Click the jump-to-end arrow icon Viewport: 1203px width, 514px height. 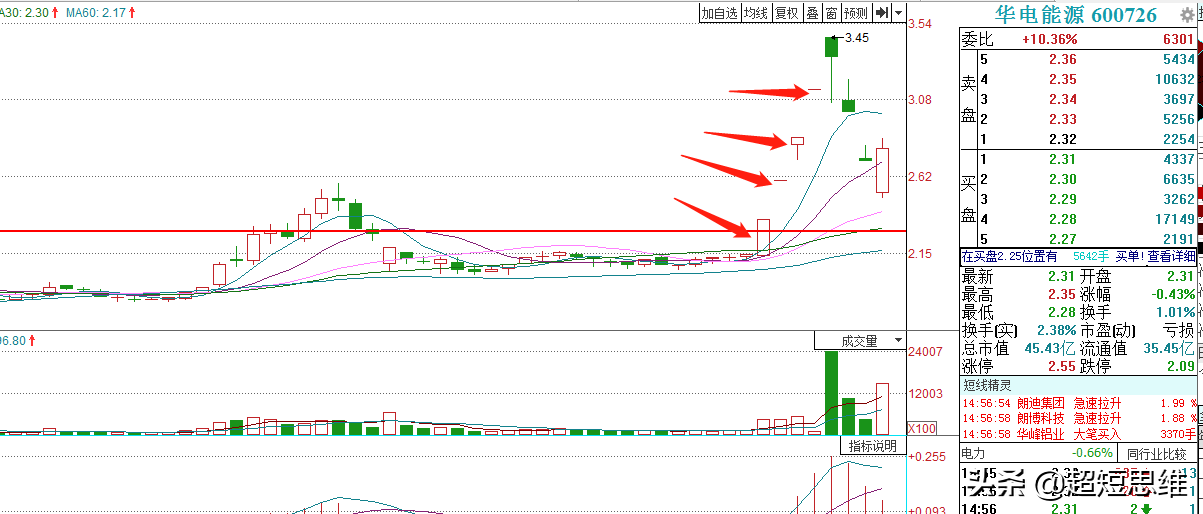point(882,12)
